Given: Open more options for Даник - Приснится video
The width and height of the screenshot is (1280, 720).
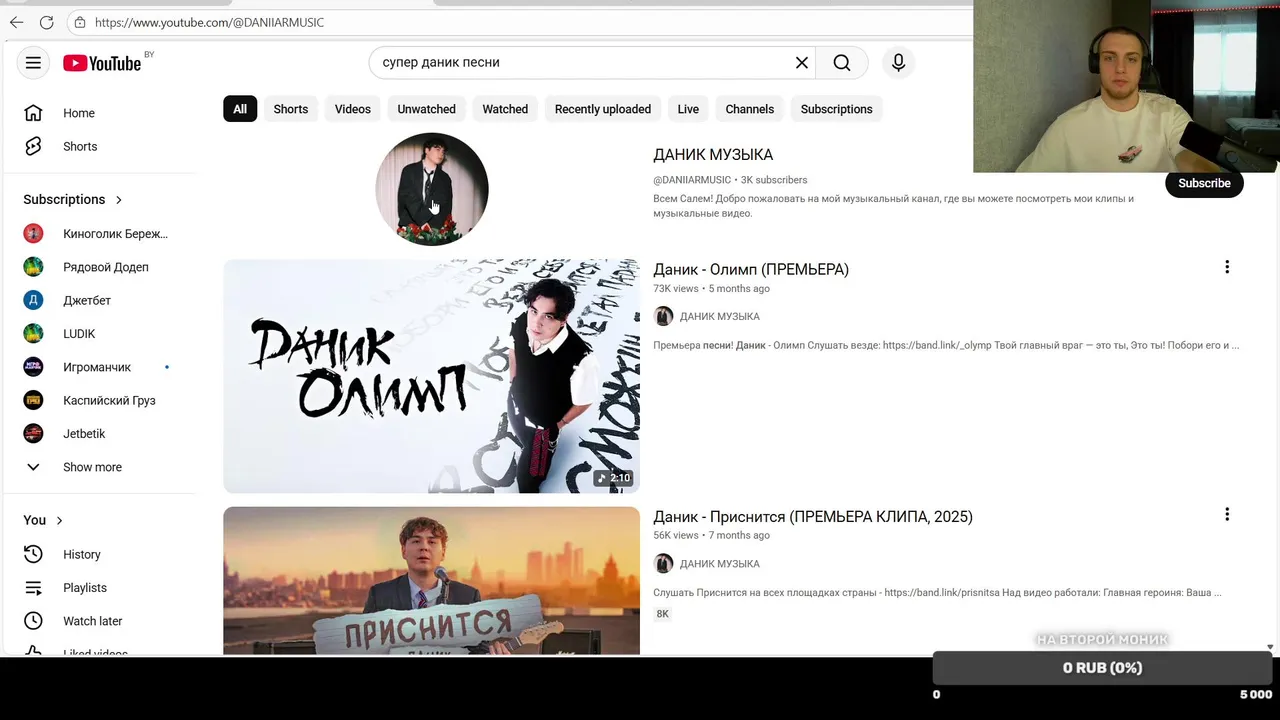Looking at the screenshot, I should pyautogui.click(x=1227, y=514).
